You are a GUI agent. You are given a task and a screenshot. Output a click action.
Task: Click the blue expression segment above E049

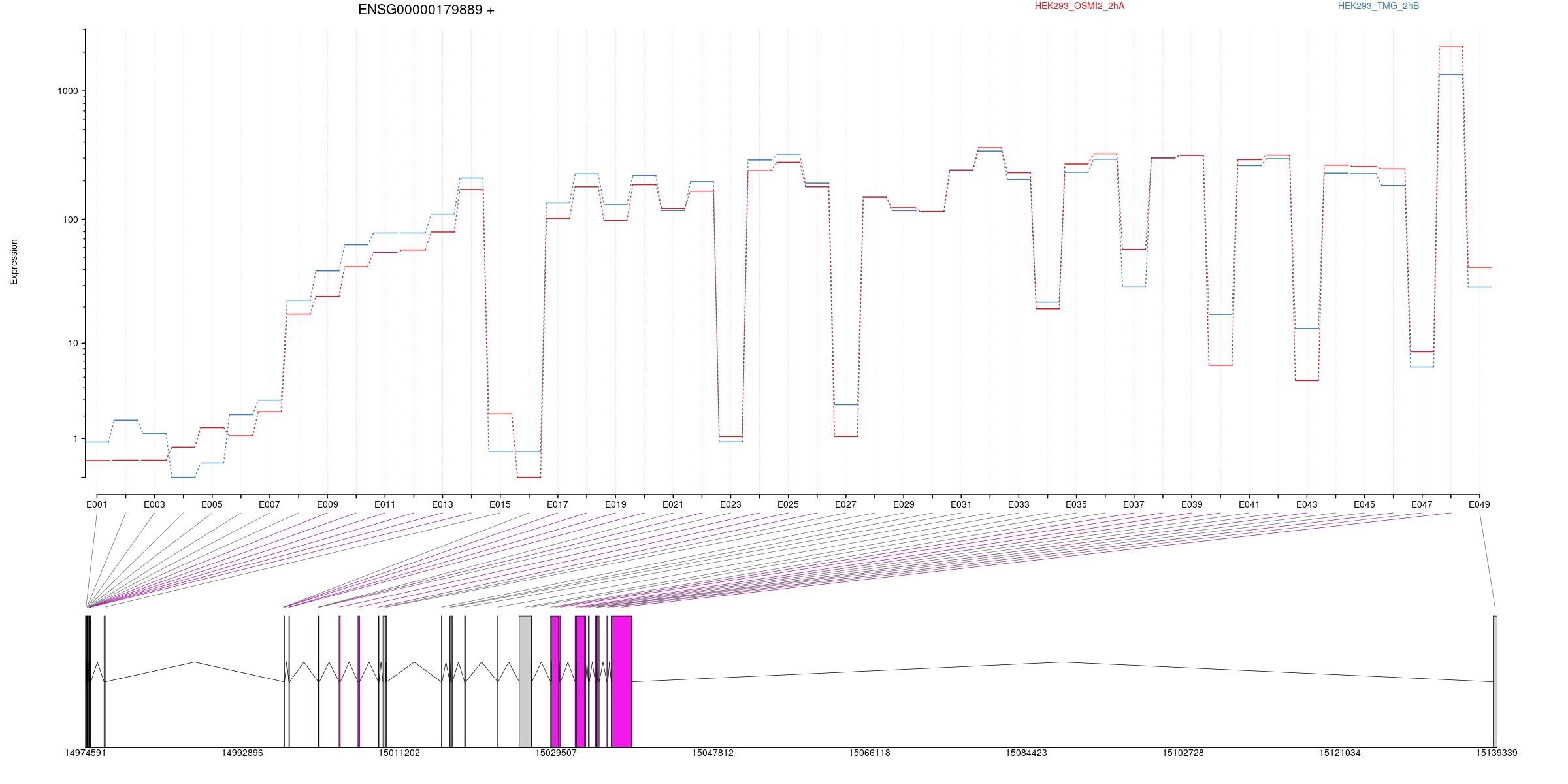(x=1479, y=287)
